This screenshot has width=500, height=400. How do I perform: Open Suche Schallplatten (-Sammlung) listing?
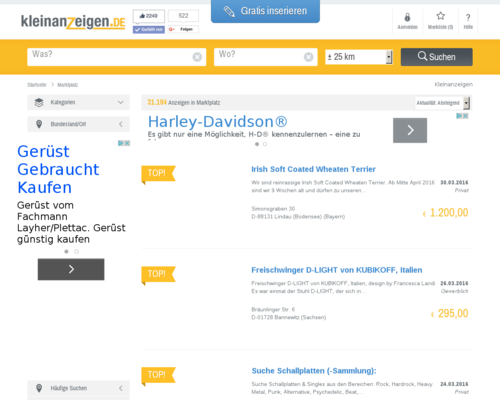click(314, 371)
